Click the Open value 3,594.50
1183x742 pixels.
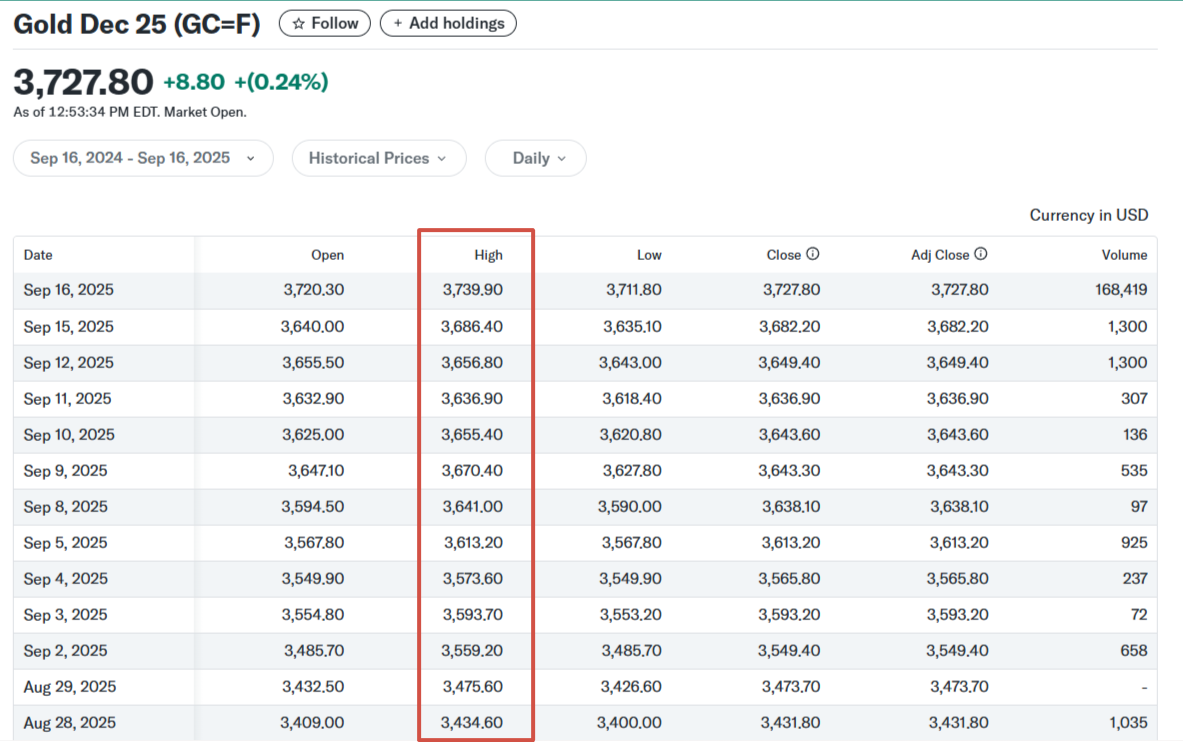click(312, 506)
